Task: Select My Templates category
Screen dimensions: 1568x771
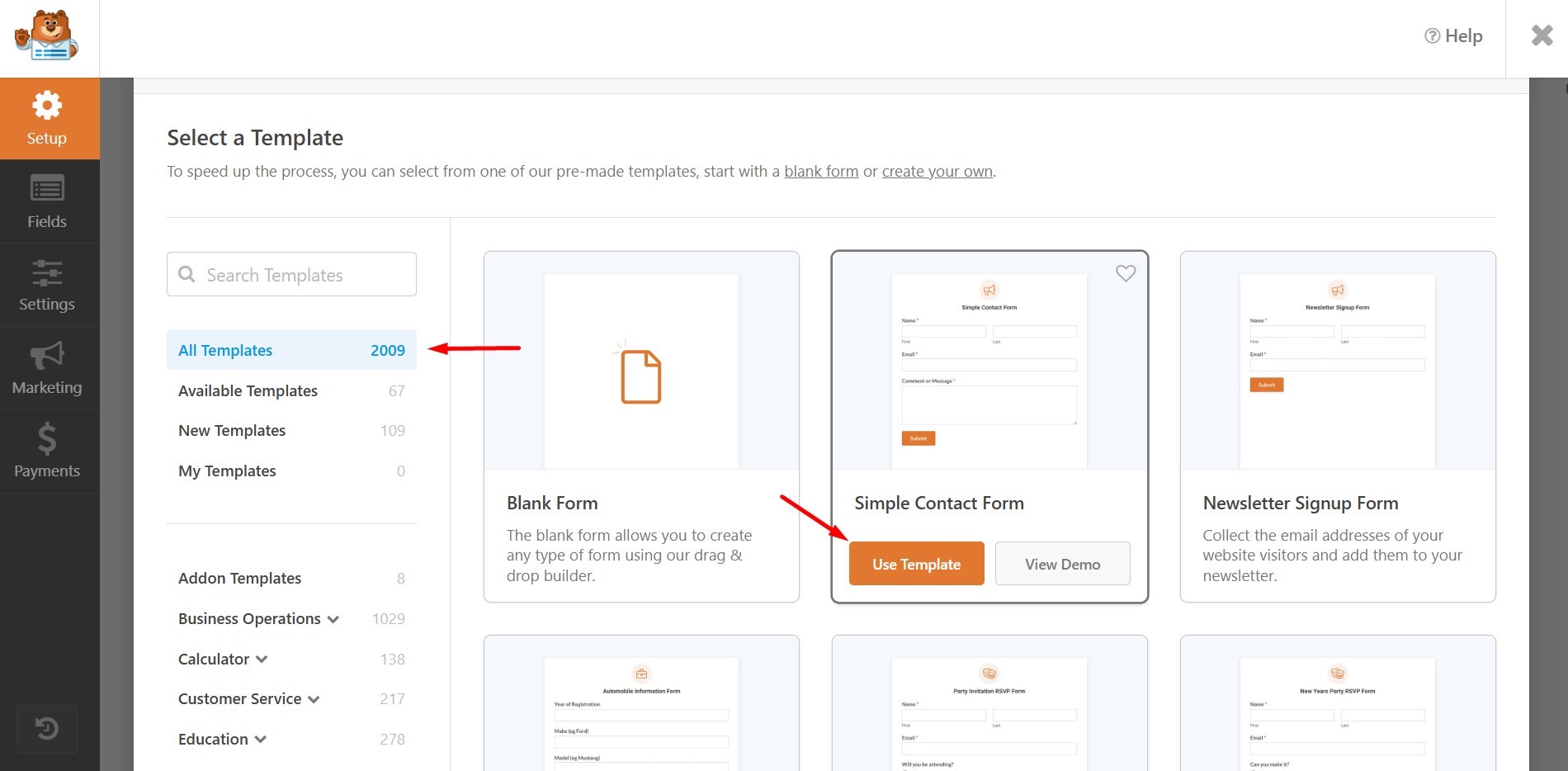Action: [x=291, y=471]
